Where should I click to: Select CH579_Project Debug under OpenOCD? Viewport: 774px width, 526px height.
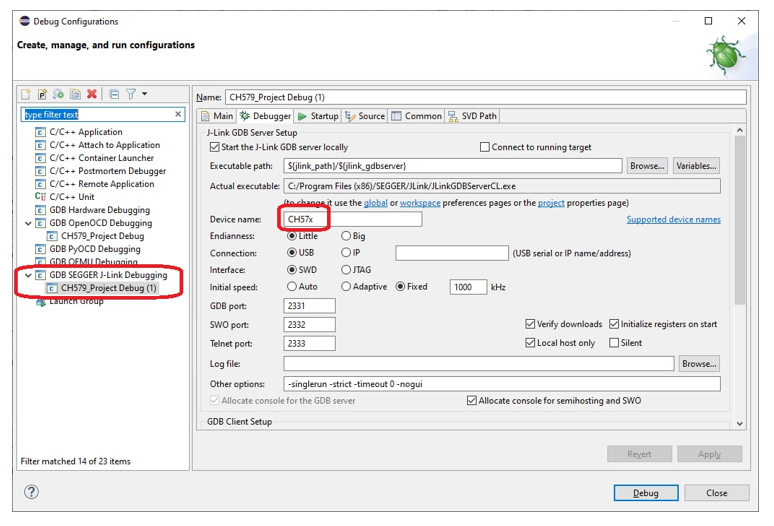pos(102,236)
